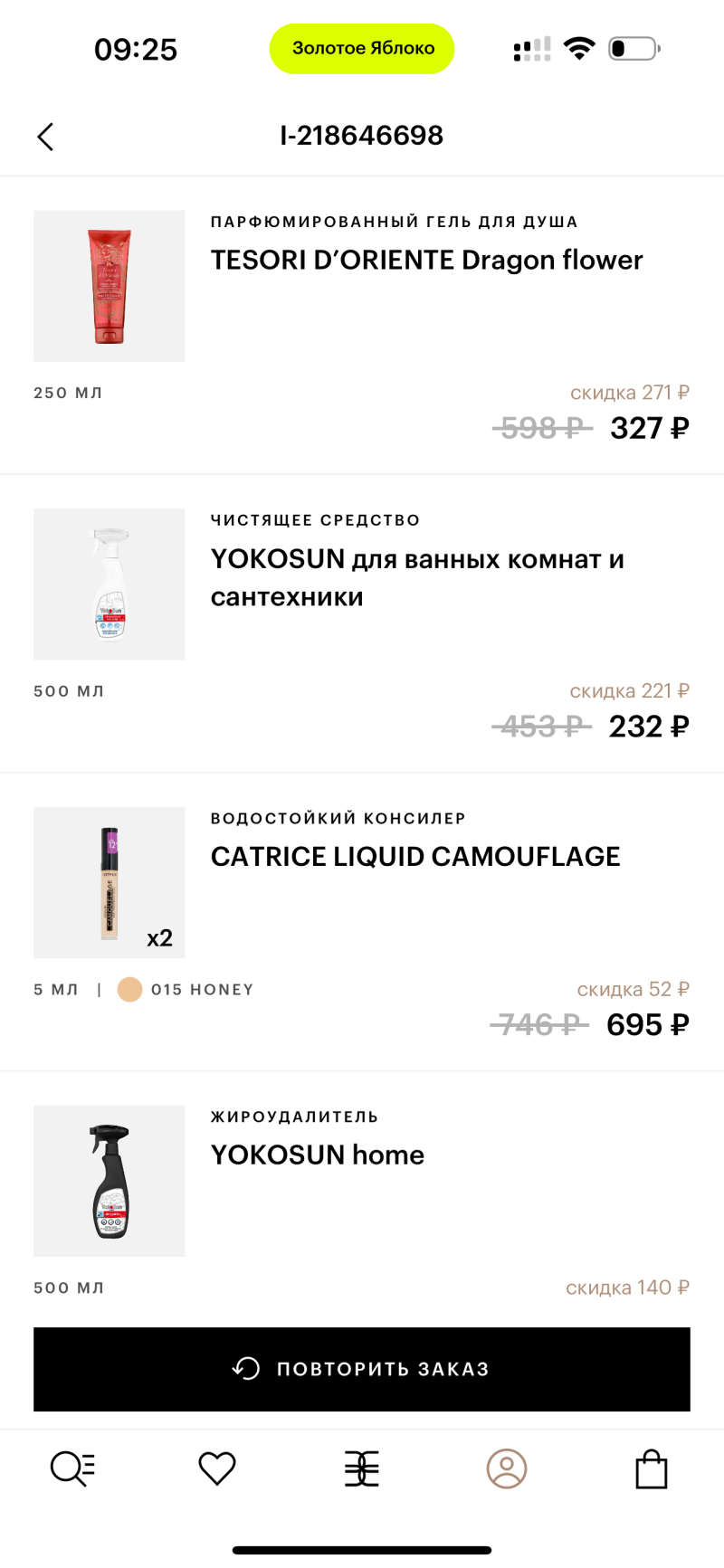Viewport: 724px width, 1568px height.
Task: Open the catalog search tab
Action: [72, 1468]
